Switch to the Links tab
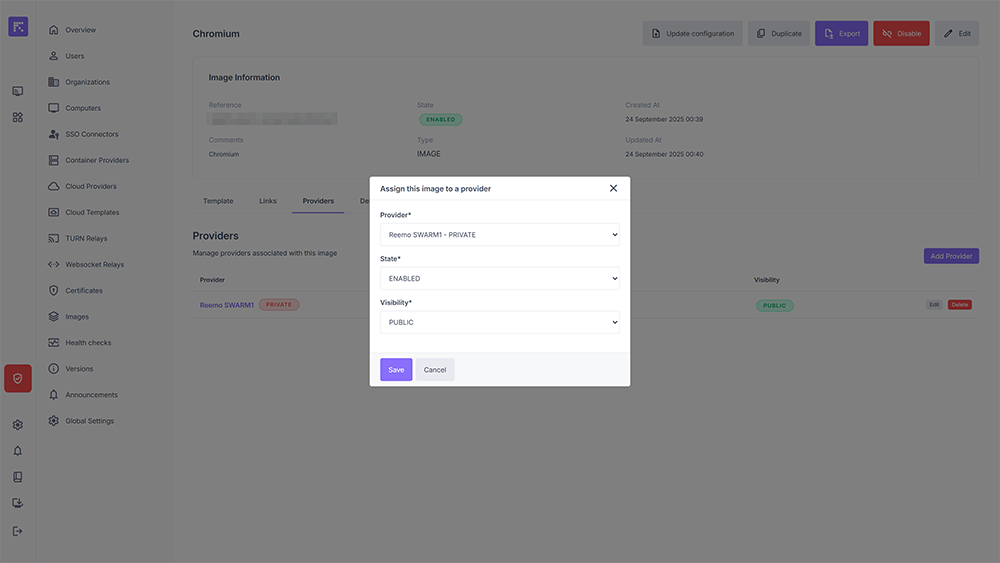 pyautogui.click(x=268, y=201)
